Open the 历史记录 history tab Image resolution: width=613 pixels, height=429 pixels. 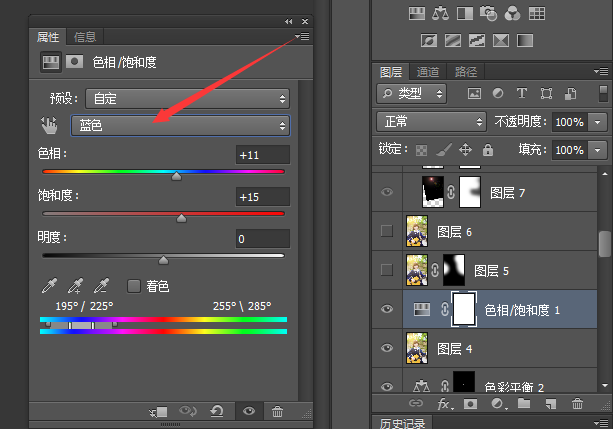coord(402,423)
